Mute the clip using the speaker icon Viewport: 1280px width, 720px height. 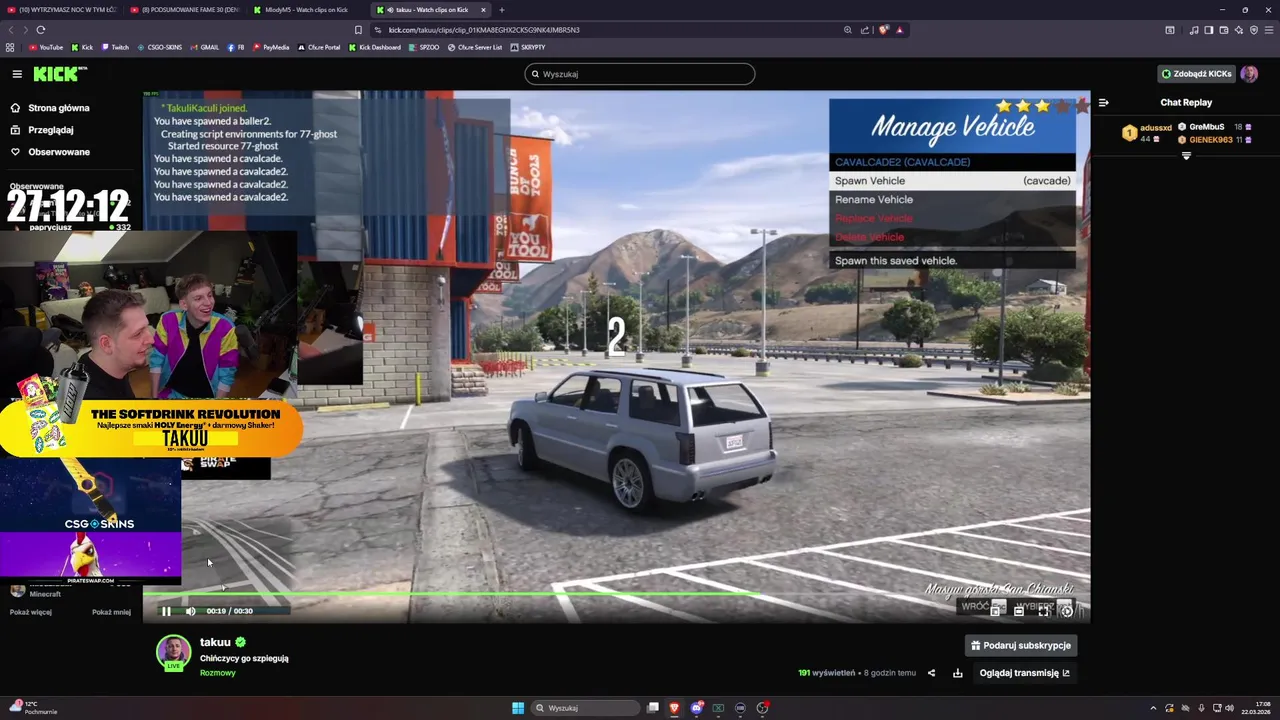coord(190,611)
